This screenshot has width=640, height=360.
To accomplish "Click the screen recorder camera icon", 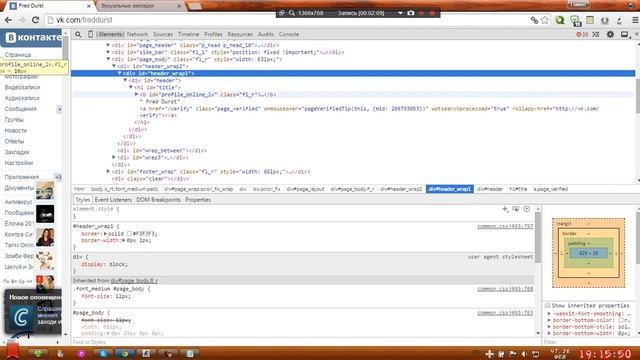I will (x=411, y=13).
